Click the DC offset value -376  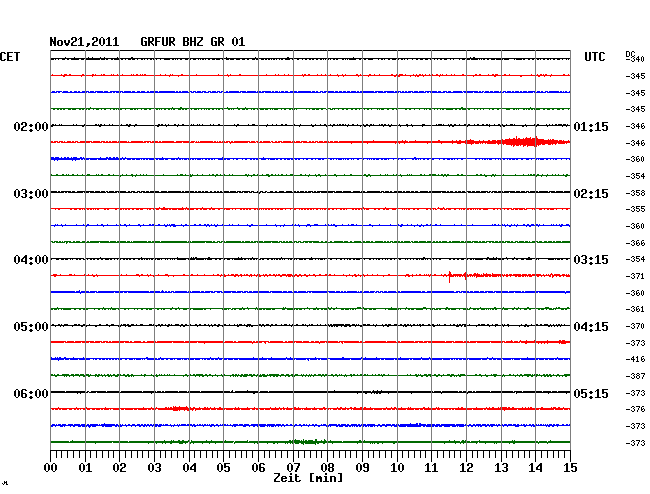point(635,409)
